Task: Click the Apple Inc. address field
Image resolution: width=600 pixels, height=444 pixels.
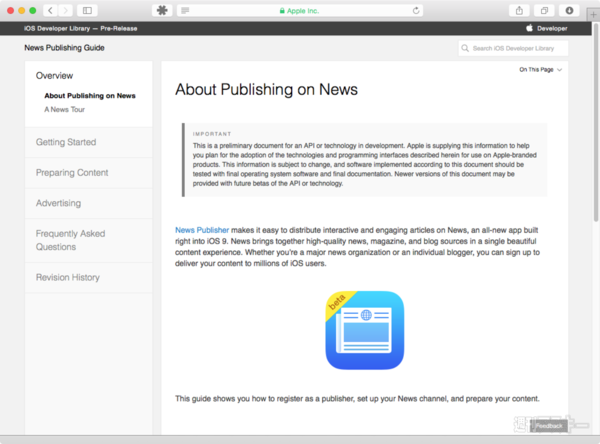Action: 300,11
